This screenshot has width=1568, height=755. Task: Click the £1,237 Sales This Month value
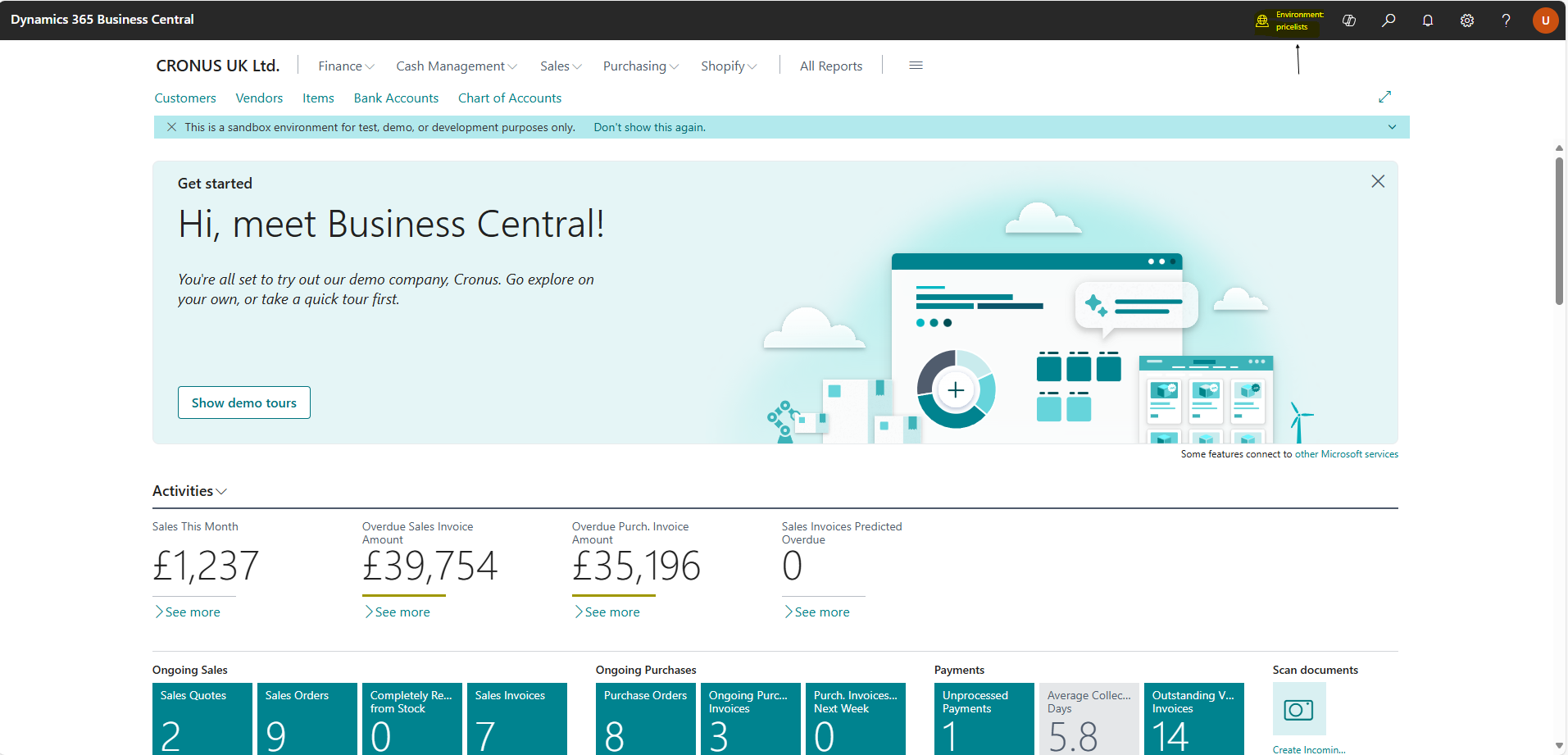click(206, 566)
